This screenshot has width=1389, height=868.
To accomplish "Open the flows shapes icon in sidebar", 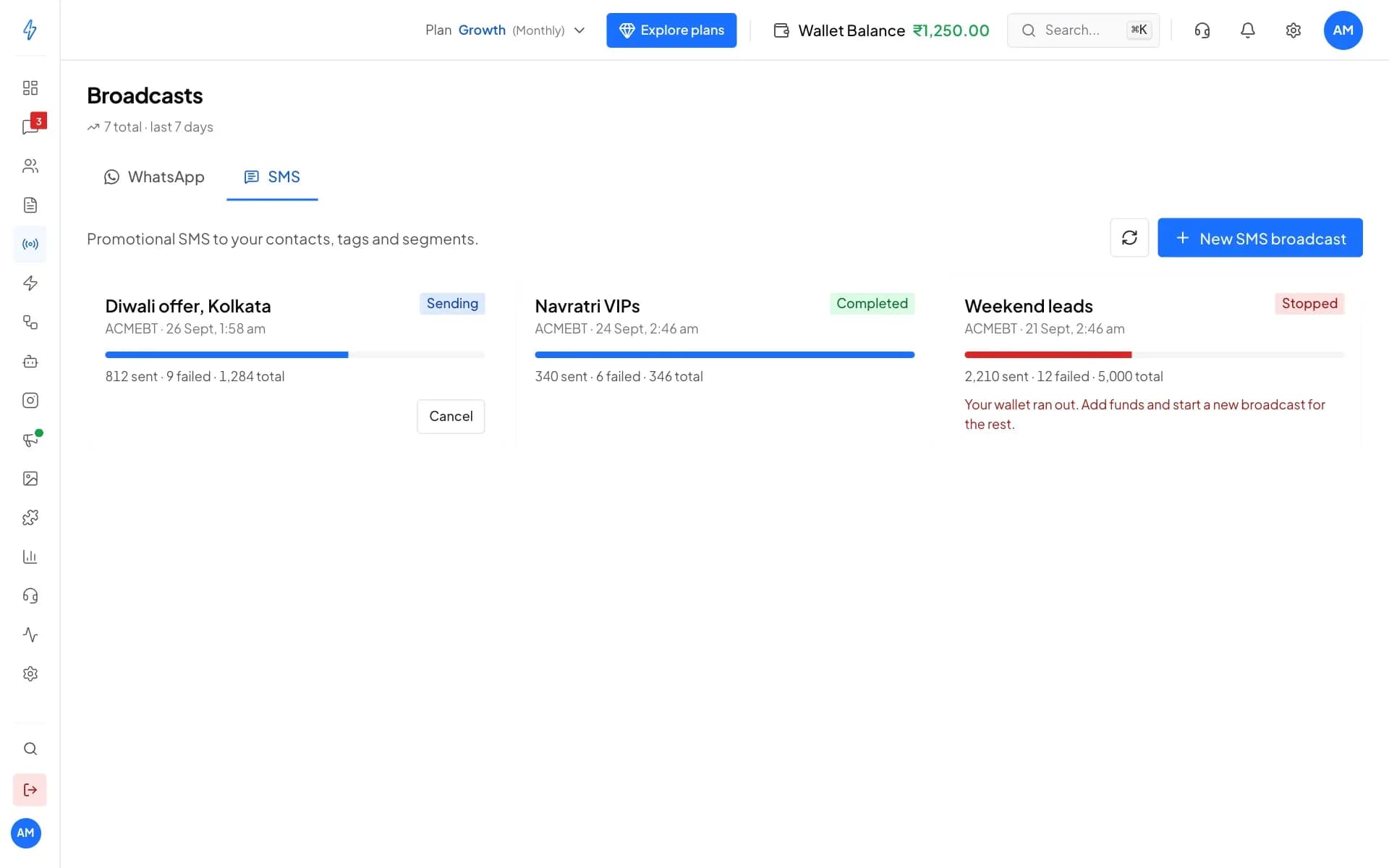I will click(x=30, y=323).
